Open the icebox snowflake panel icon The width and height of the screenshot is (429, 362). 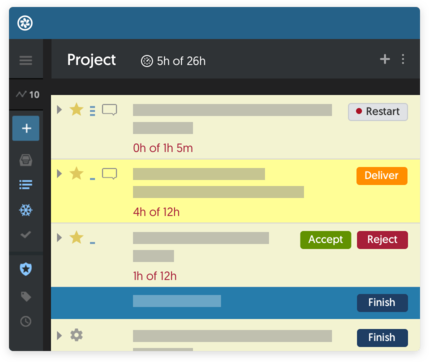click(26, 210)
